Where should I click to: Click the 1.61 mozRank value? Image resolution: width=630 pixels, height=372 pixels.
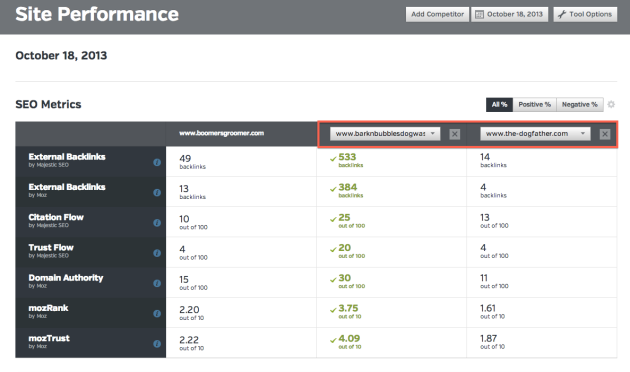coord(488,309)
